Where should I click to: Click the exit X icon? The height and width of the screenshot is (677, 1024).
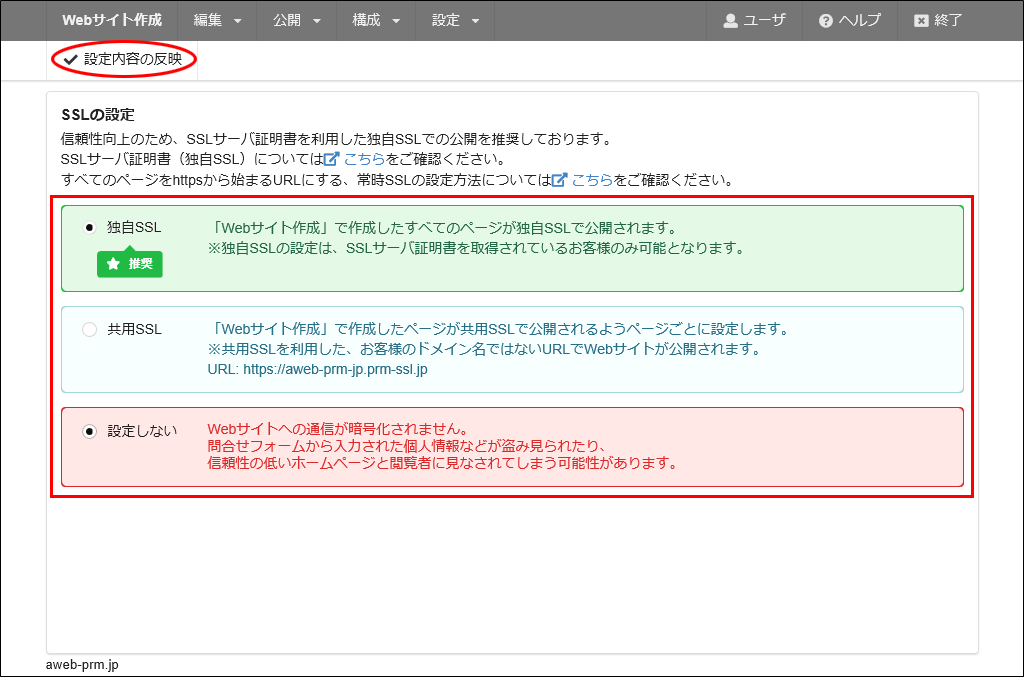click(x=920, y=21)
